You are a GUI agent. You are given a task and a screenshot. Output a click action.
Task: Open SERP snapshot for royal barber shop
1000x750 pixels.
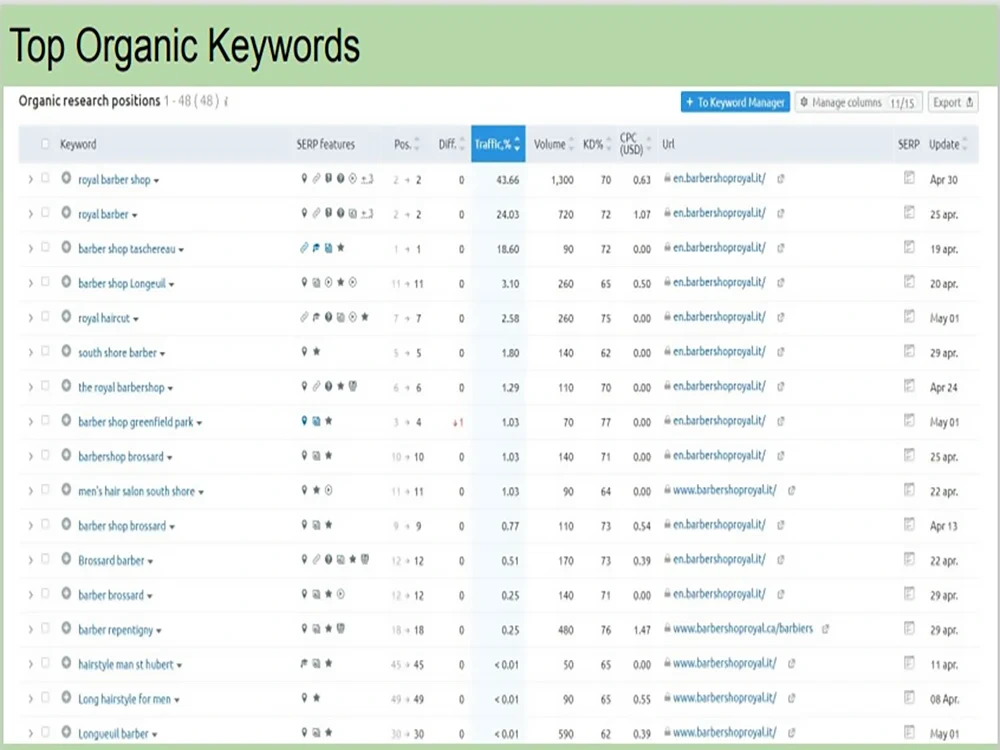click(x=909, y=178)
